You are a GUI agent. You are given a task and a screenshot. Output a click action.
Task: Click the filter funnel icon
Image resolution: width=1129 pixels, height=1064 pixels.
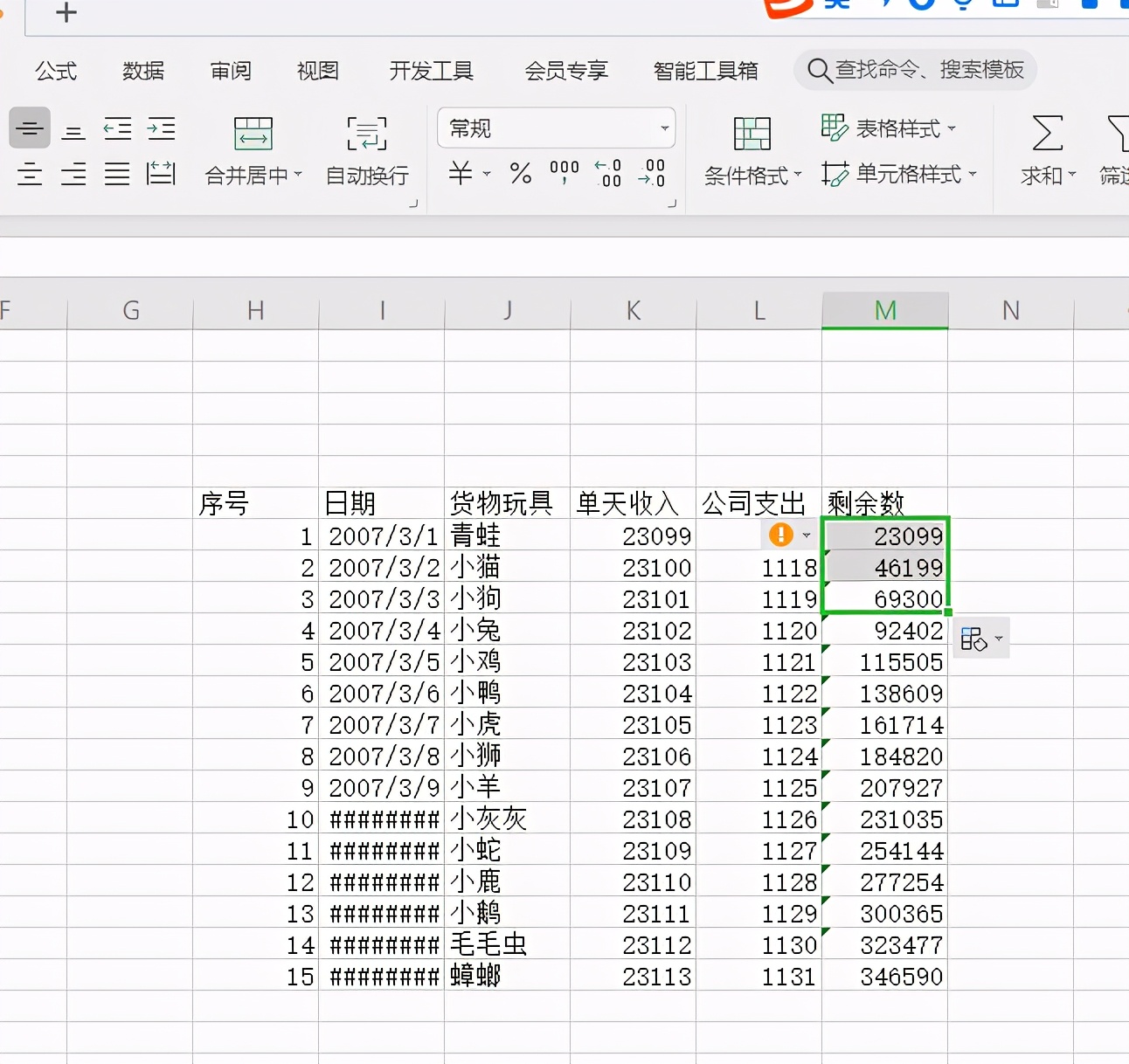click(x=1118, y=134)
